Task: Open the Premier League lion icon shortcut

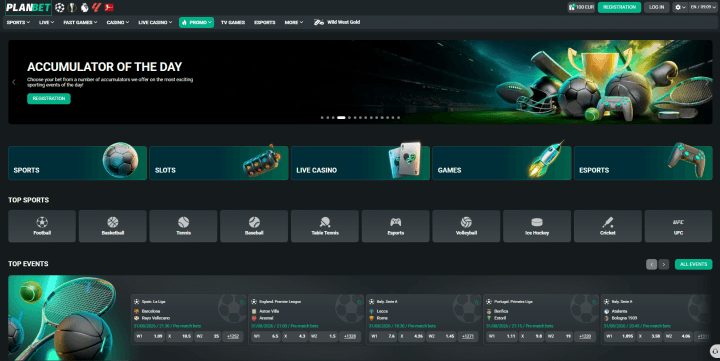Action: point(84,7)
